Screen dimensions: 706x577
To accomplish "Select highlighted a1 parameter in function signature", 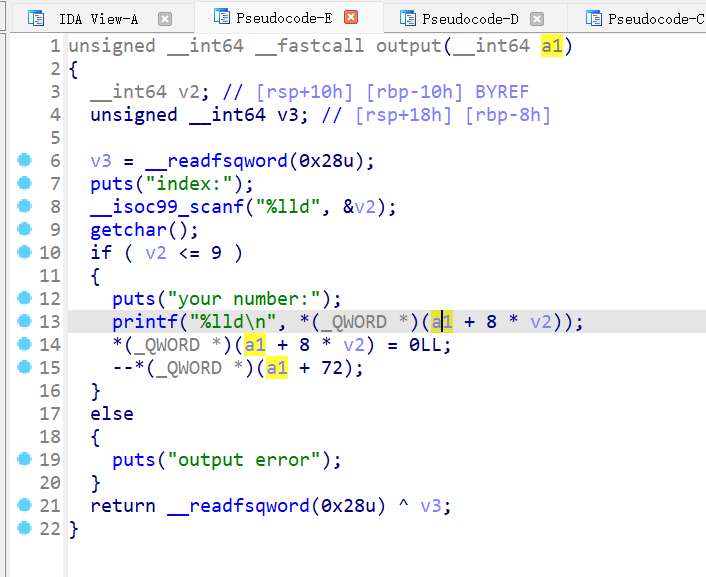I will [x=551, y=46].
